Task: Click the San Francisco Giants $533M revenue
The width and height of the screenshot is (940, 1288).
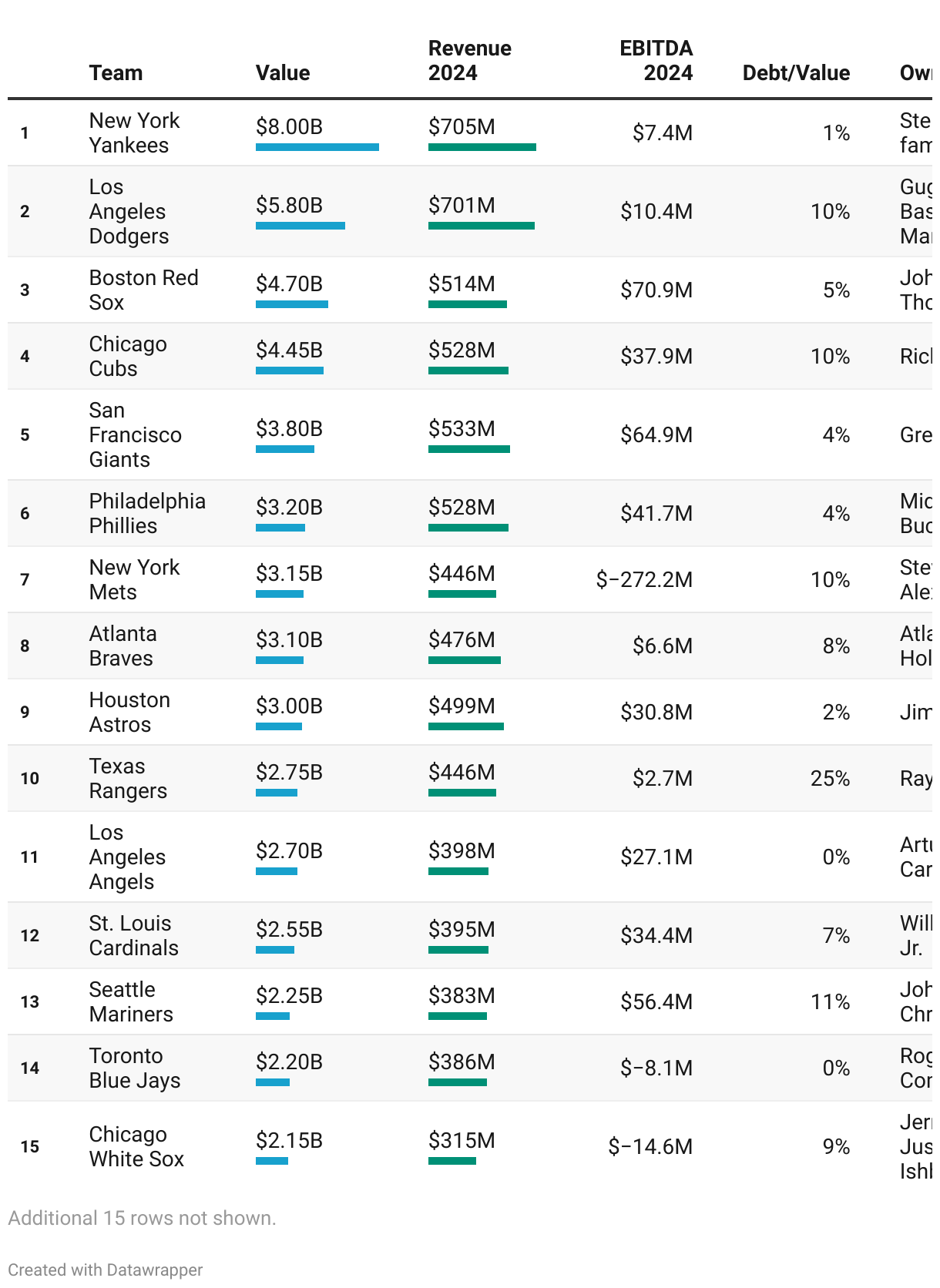Action: pos(462,428)
